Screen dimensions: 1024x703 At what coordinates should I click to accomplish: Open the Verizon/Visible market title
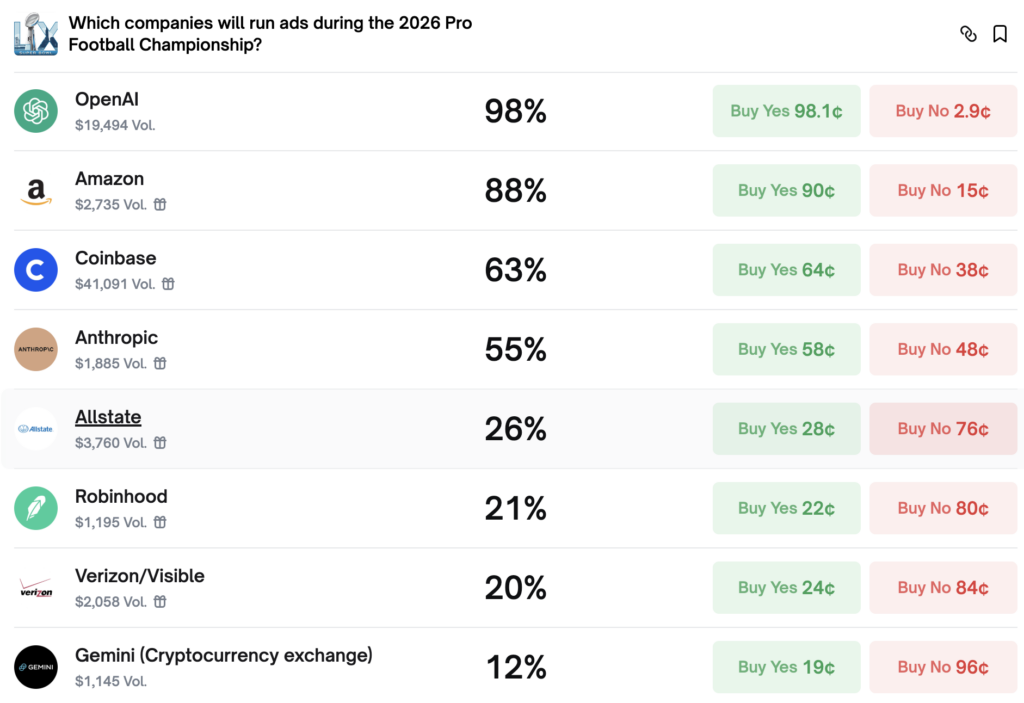tap(139, 576)
